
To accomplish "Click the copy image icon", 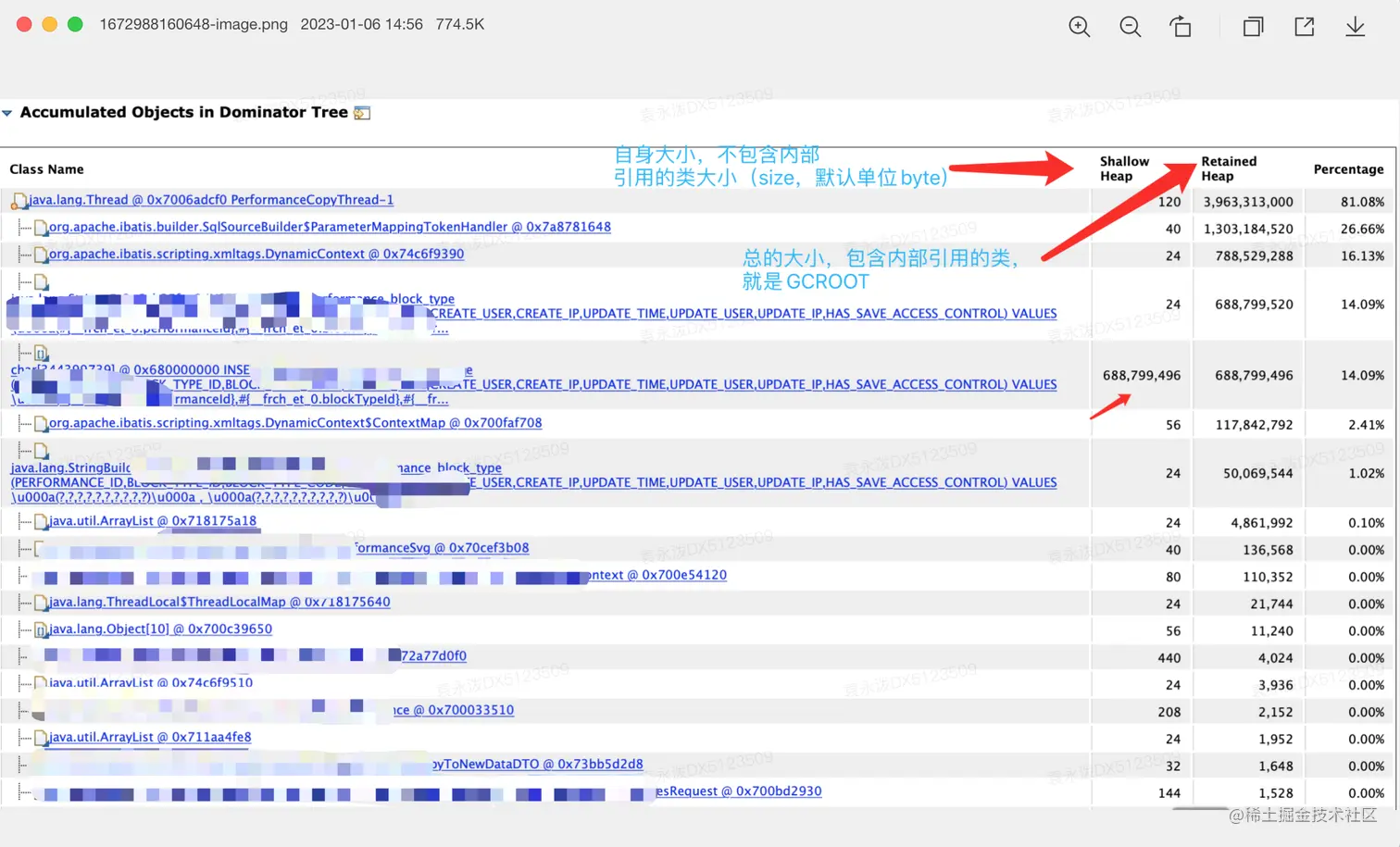I will click(1253, 27).
